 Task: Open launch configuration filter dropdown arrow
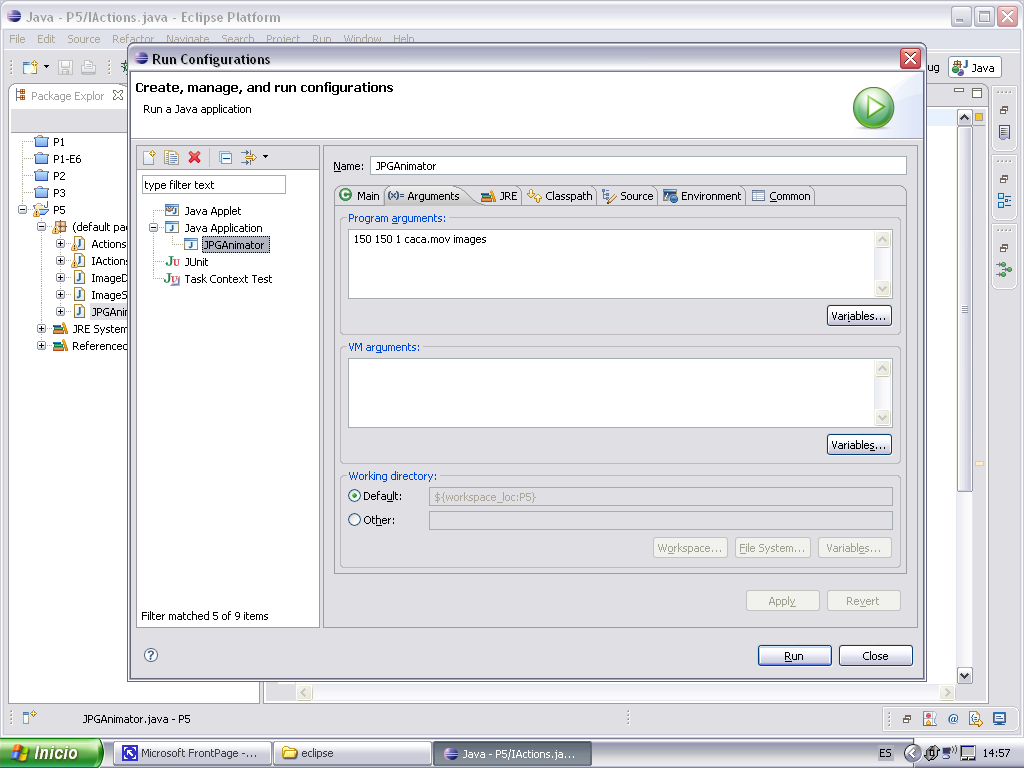[265, 157]
